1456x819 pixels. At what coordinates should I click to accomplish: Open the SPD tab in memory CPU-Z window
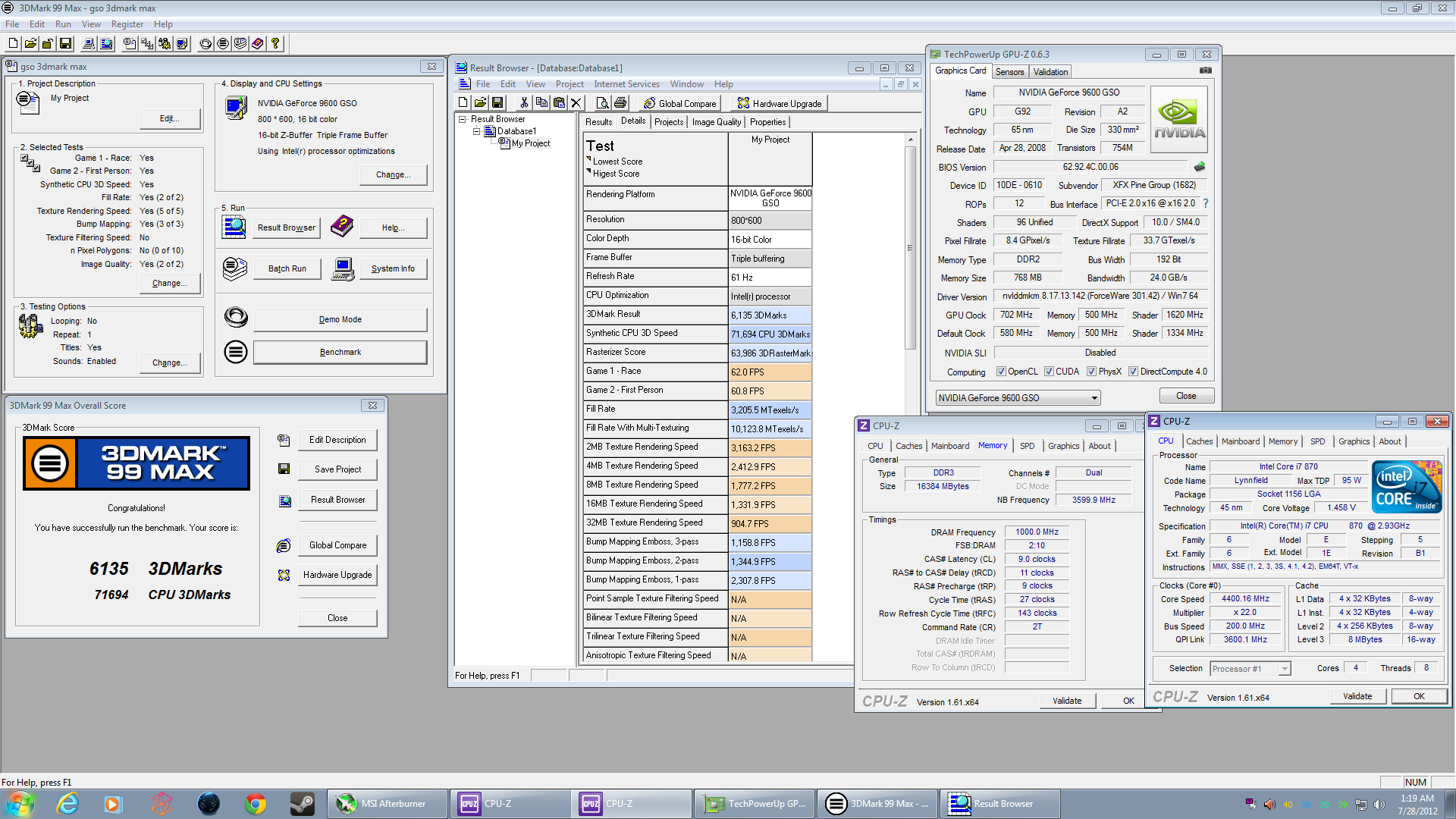[1027, 446]
